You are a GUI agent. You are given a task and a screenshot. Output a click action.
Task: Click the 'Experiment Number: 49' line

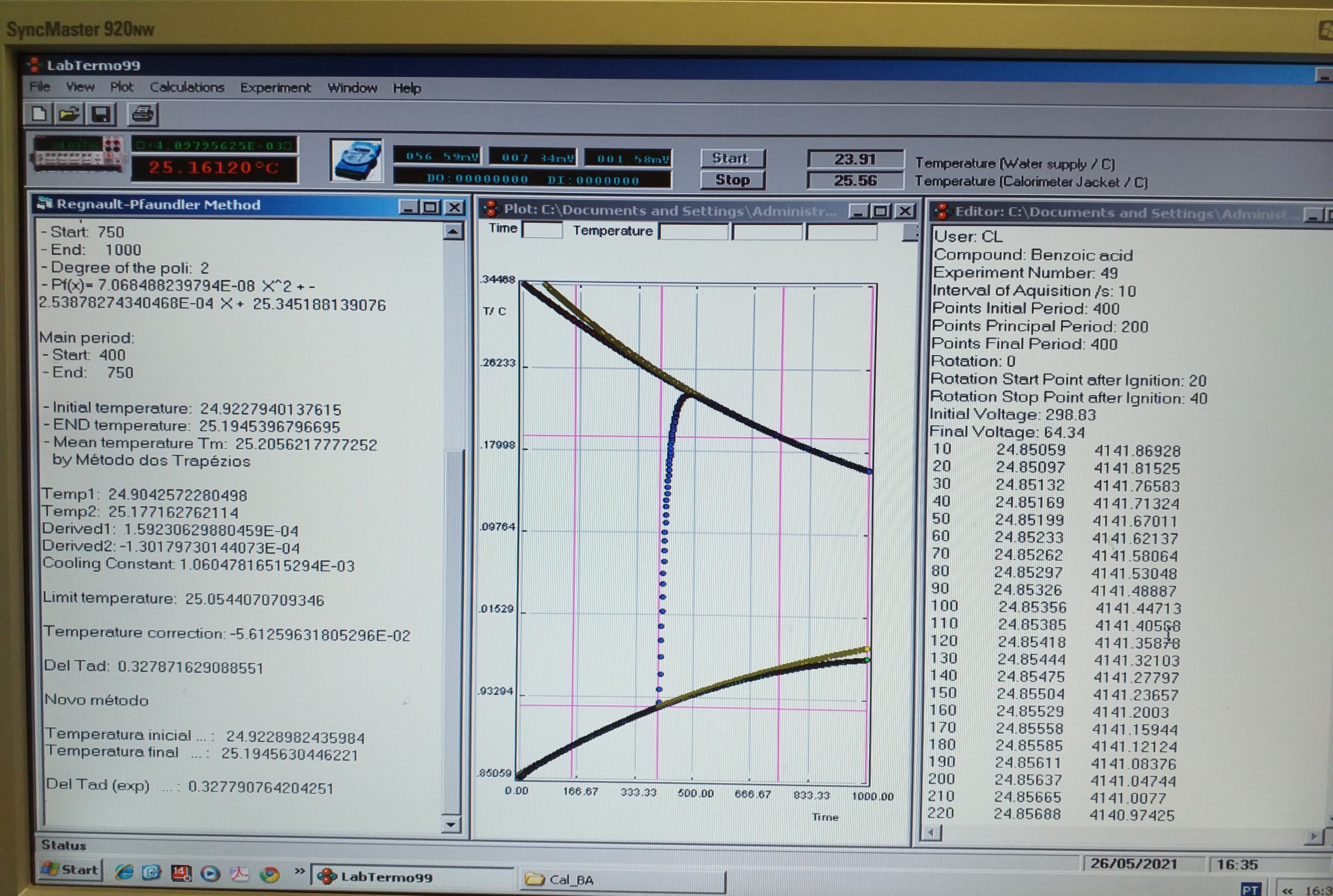tap(1025, 272)
